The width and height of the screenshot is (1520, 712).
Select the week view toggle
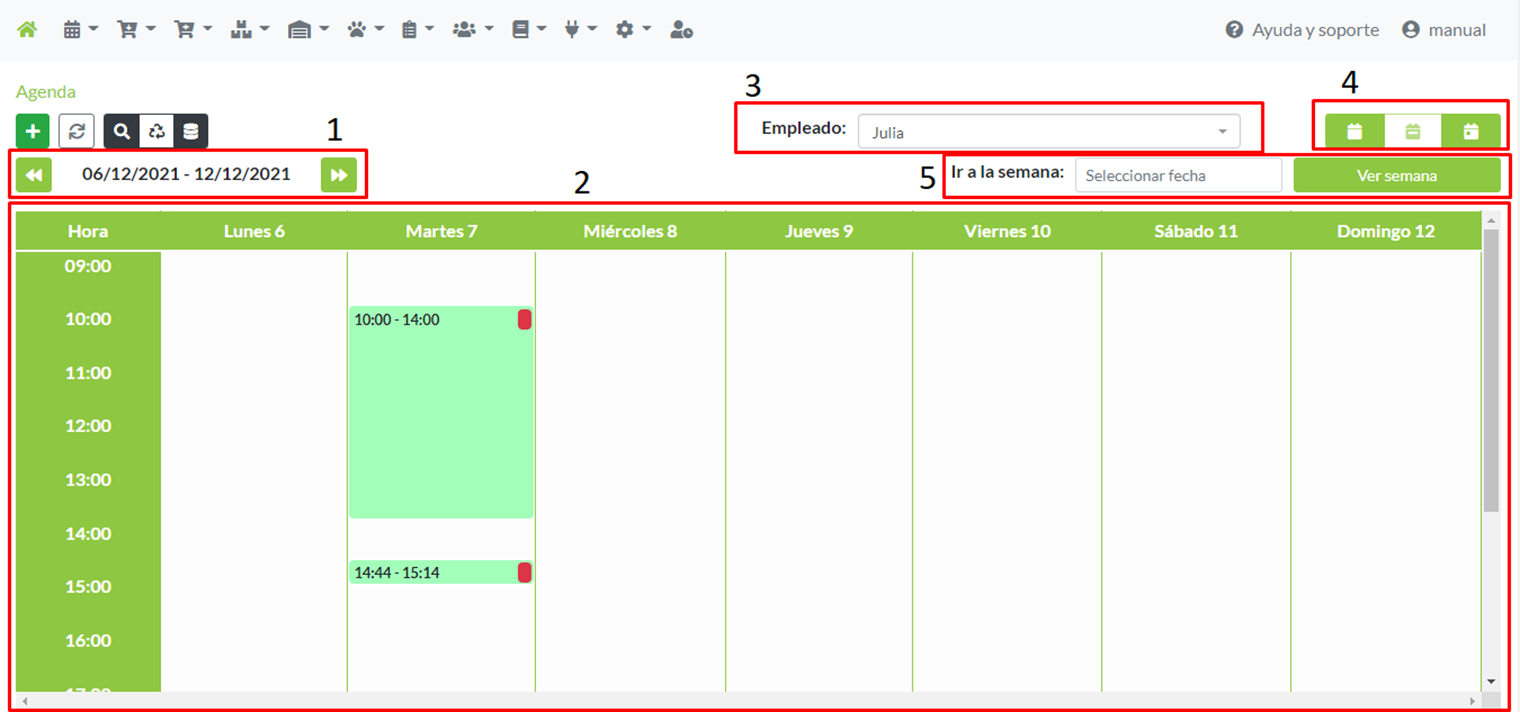[1413, 131]
